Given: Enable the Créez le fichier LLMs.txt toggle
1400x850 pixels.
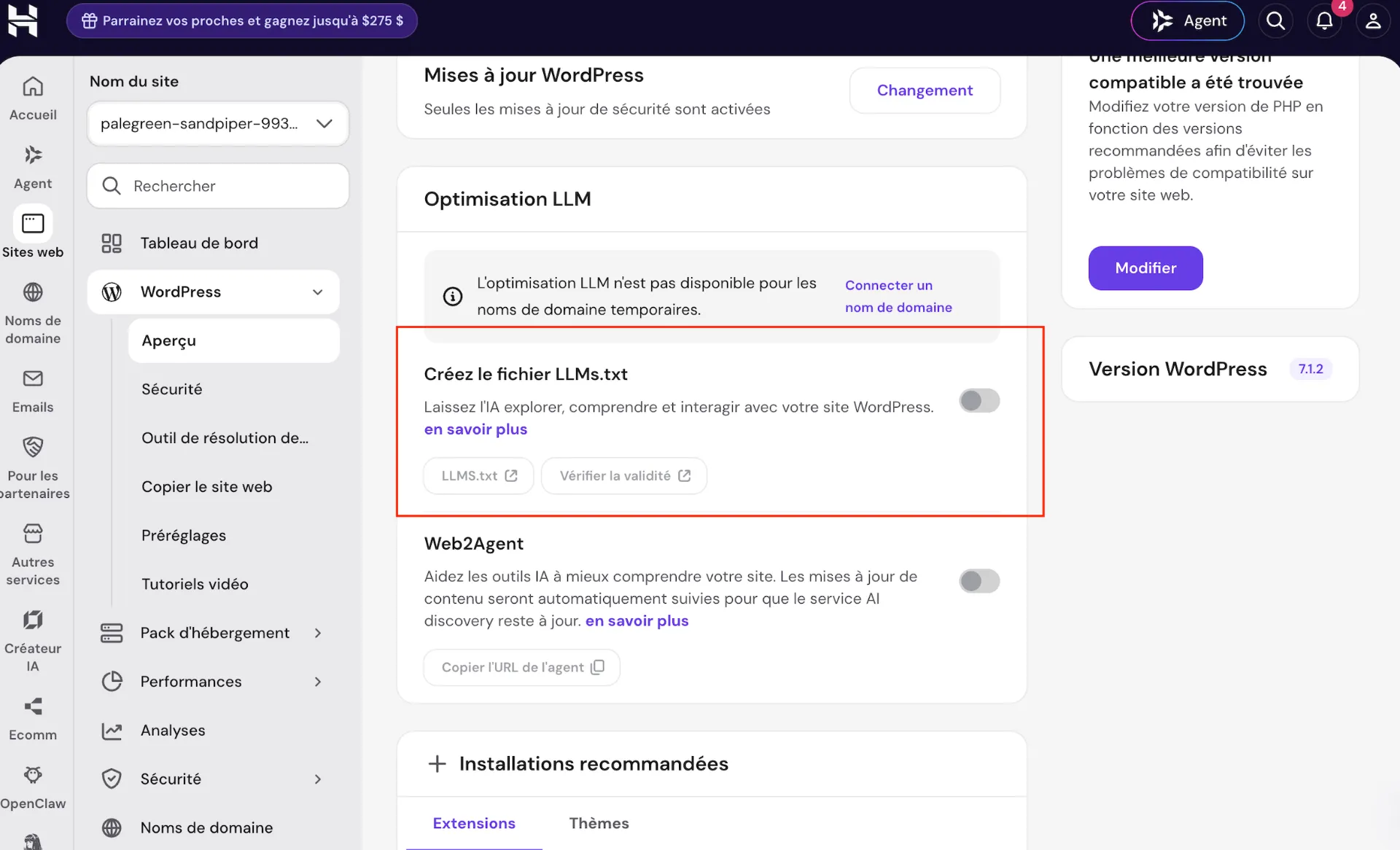Looking at the screenshot, I should click(x=979, y=400).
